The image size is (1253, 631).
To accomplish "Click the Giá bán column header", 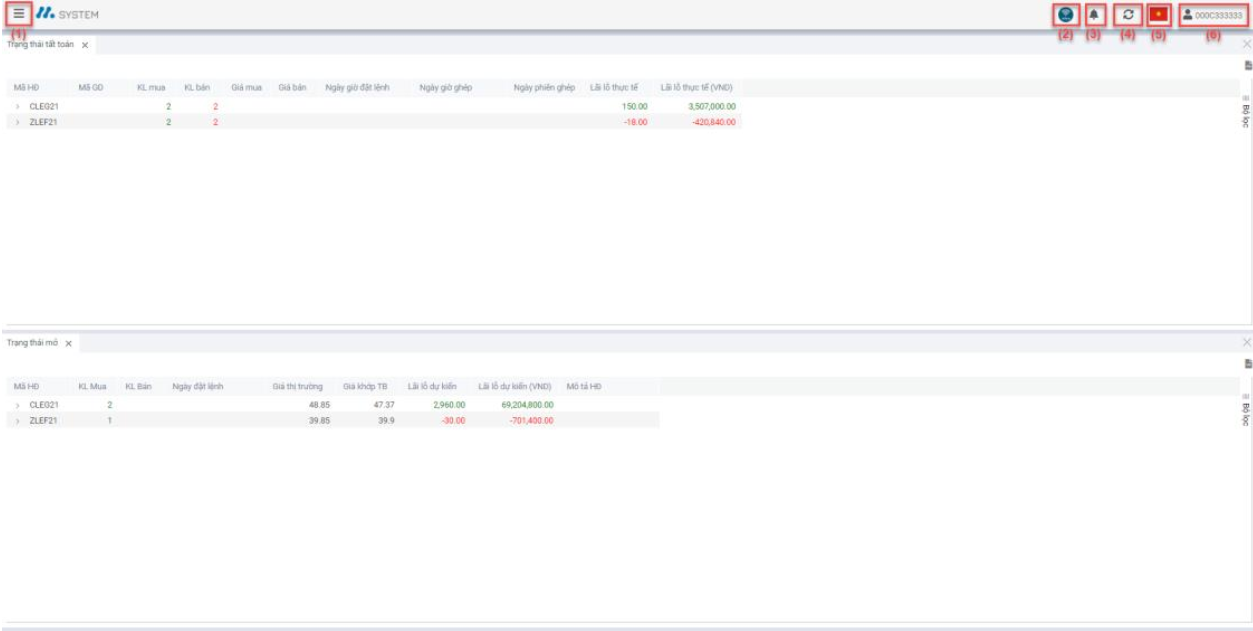I will [x=292, y=87].
